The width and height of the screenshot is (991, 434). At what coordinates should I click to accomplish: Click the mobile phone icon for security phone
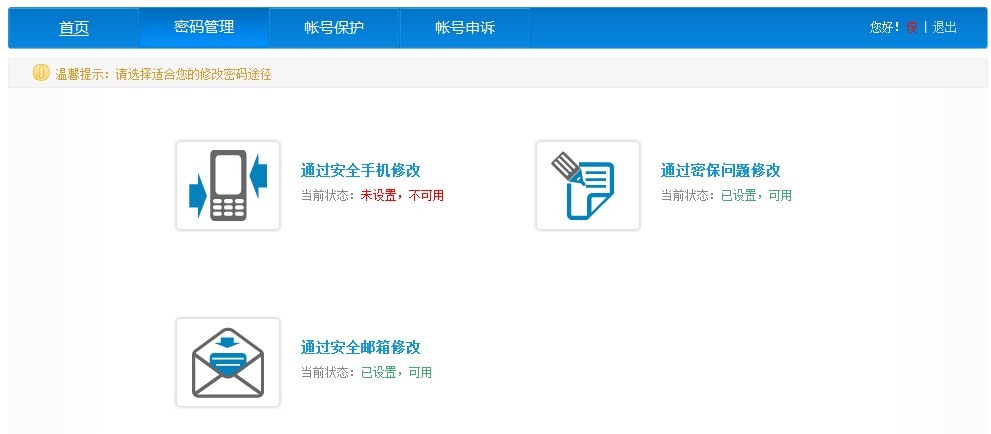(x=228, y=185)
